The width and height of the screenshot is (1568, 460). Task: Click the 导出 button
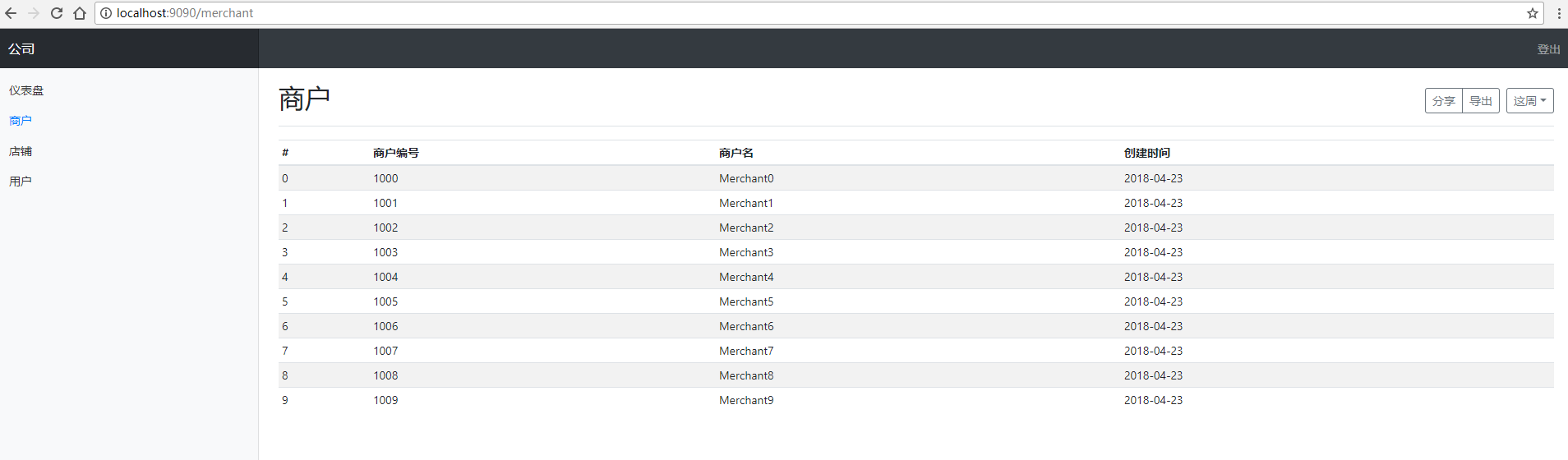1480,101
